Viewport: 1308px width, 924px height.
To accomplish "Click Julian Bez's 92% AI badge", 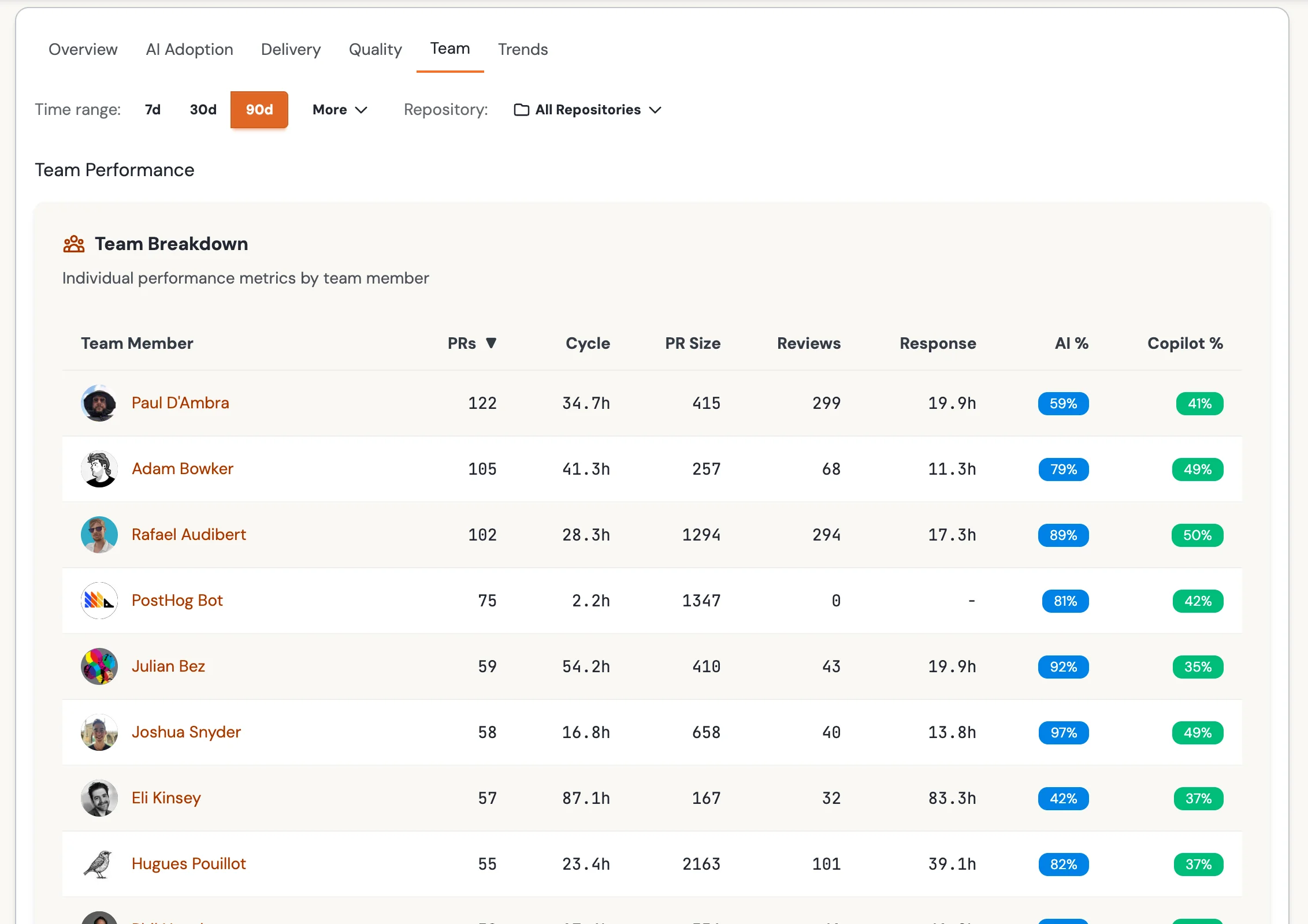I will click(x=1063, y=667).
